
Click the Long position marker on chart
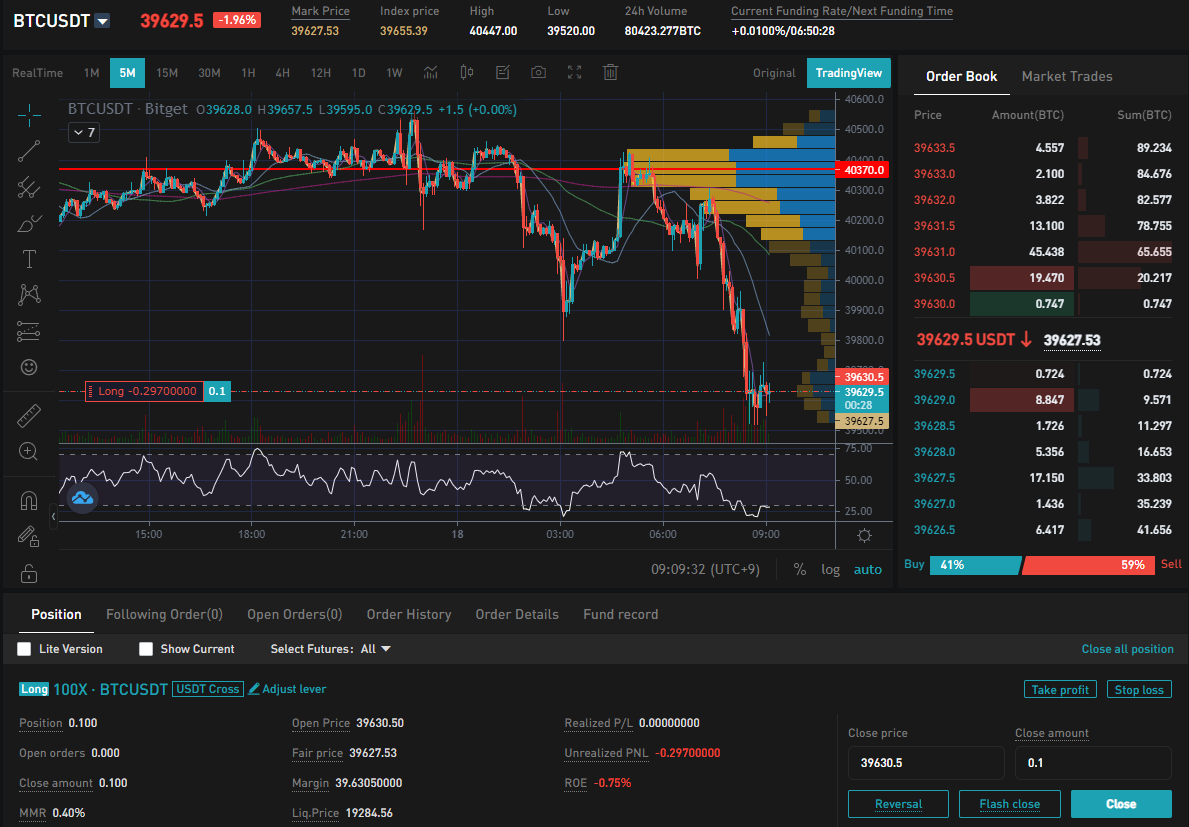[158, 391]
